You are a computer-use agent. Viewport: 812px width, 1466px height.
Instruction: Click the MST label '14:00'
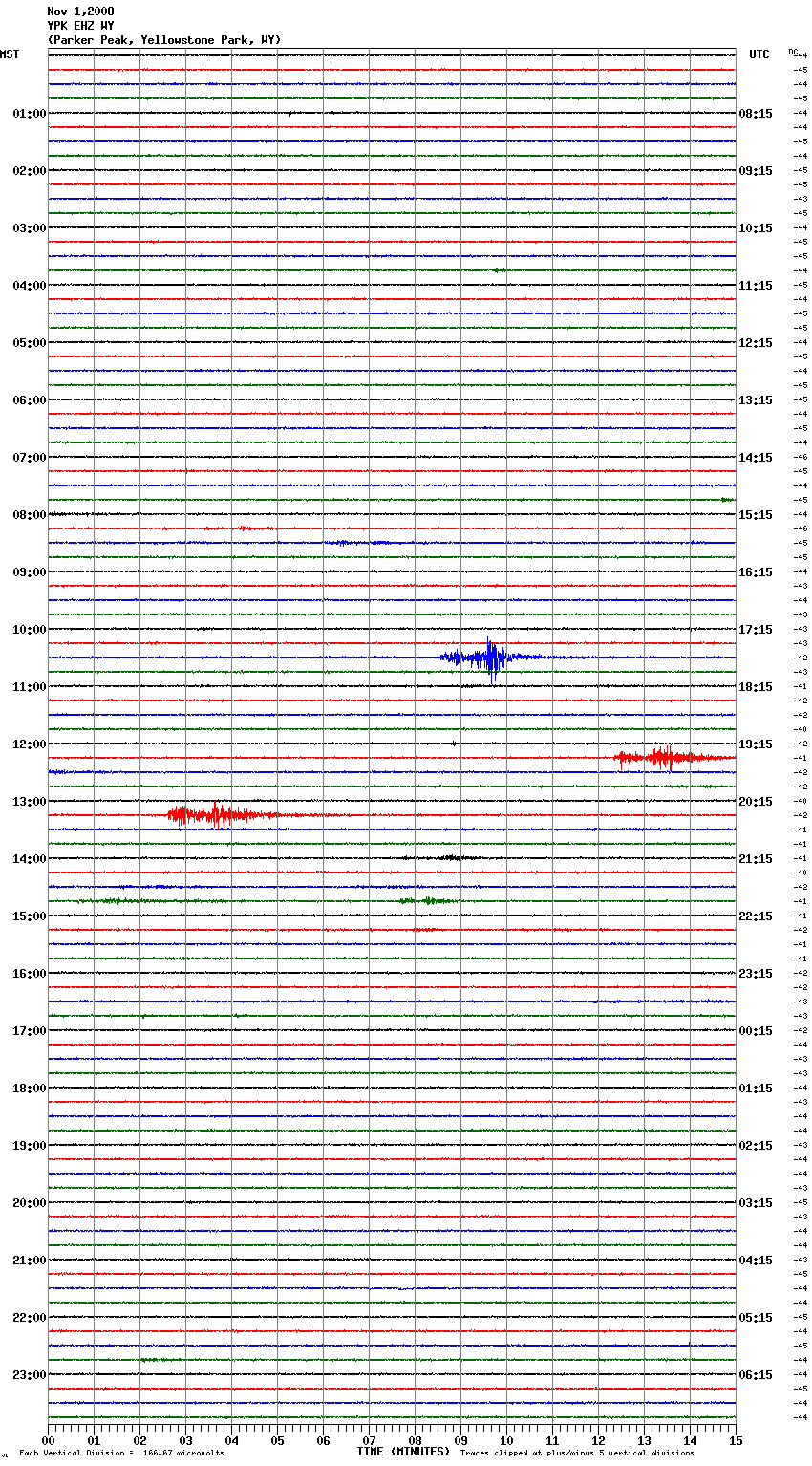click(30, 859)
